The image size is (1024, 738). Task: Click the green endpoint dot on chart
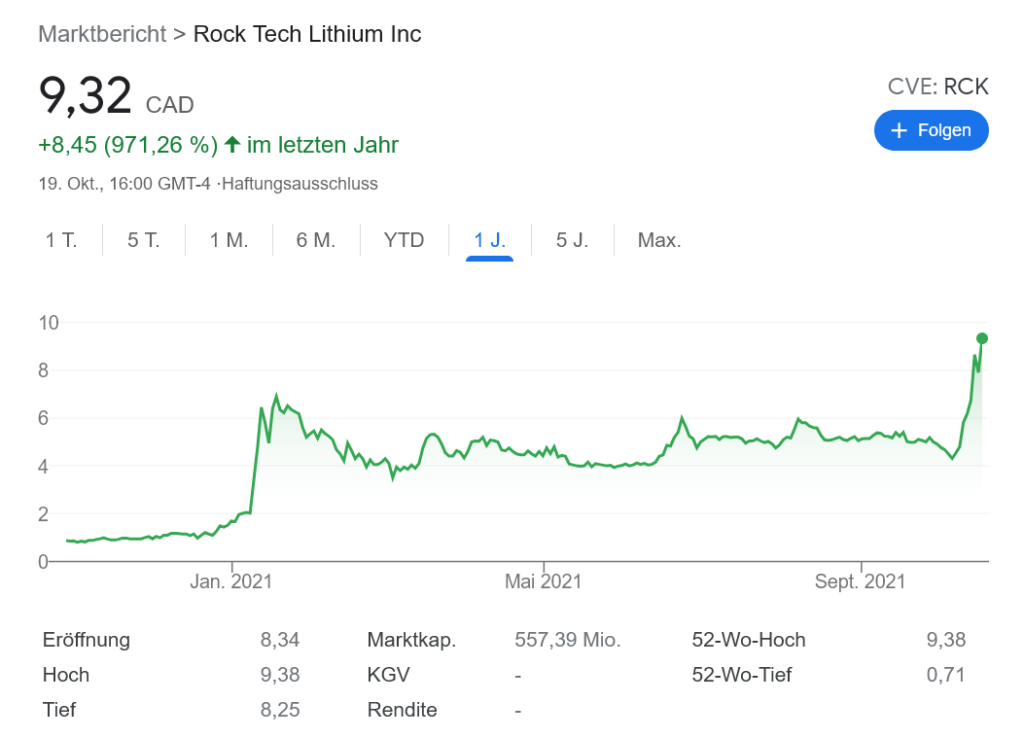tap(982, 338)
